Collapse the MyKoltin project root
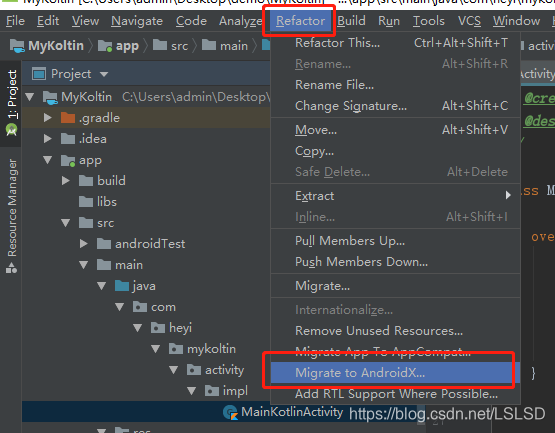 click(x=30, y=97)
